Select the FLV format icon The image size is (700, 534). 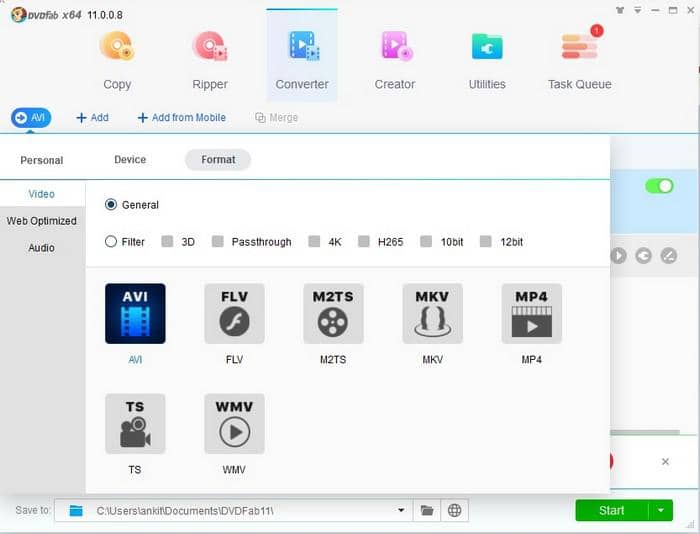pos(234,313)
